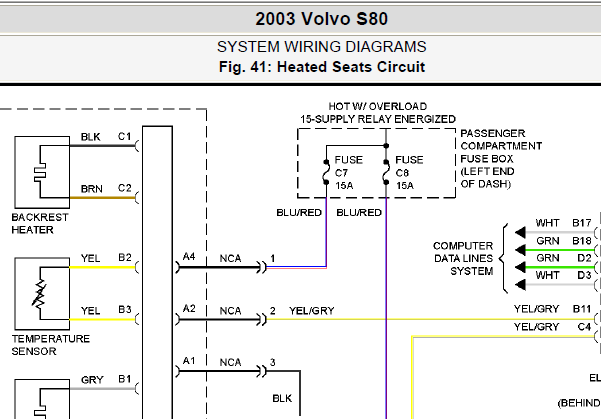Click connector label "A4"
The image size is (601, 419).
click(x=189, y=257)
